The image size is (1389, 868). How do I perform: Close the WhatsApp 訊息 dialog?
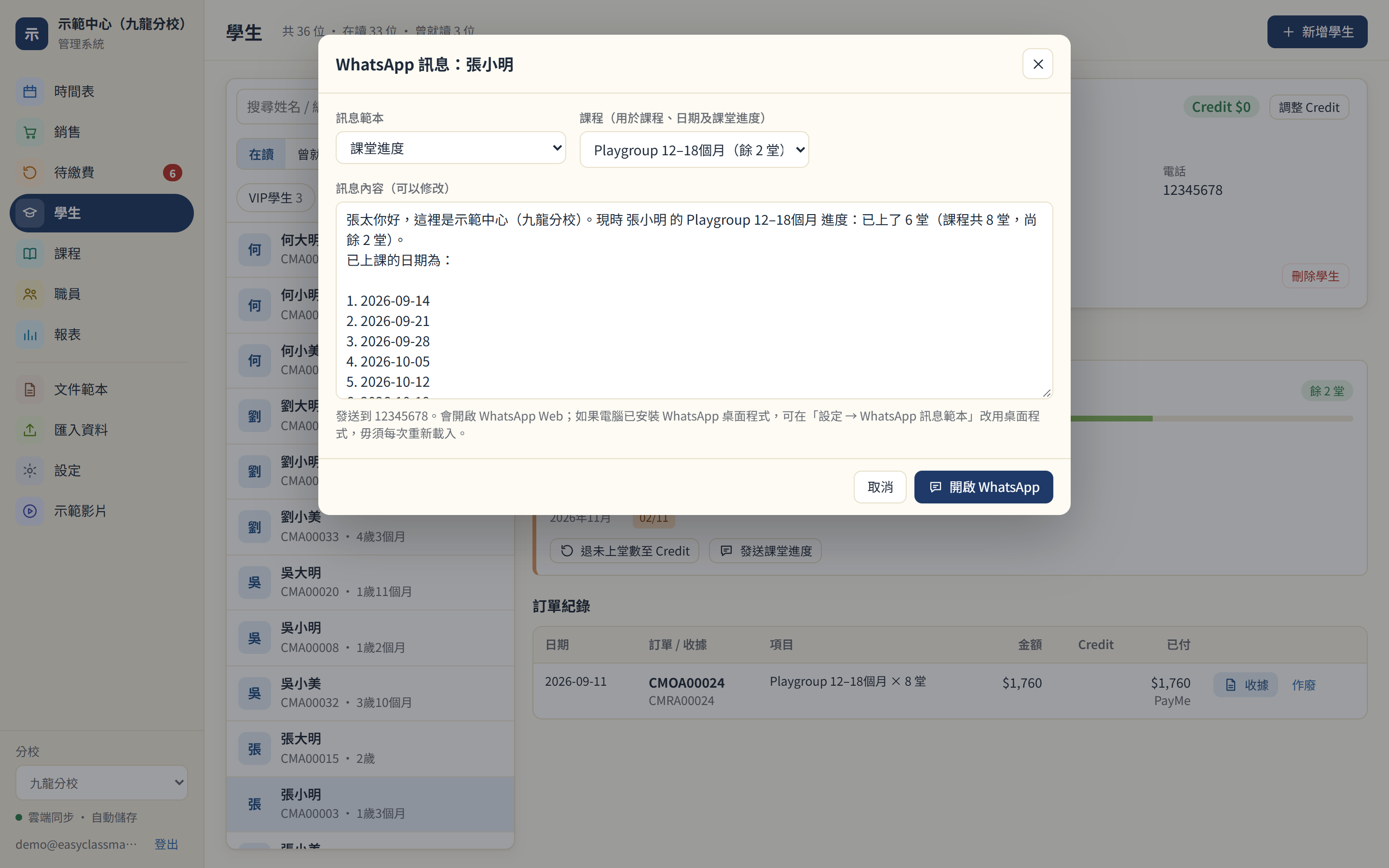(1038, 64)
